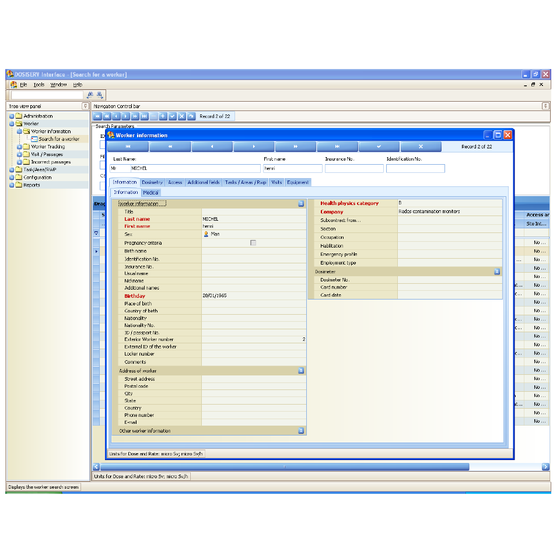
Task: Open the Reports folder in tree
Action: [31, 185]
